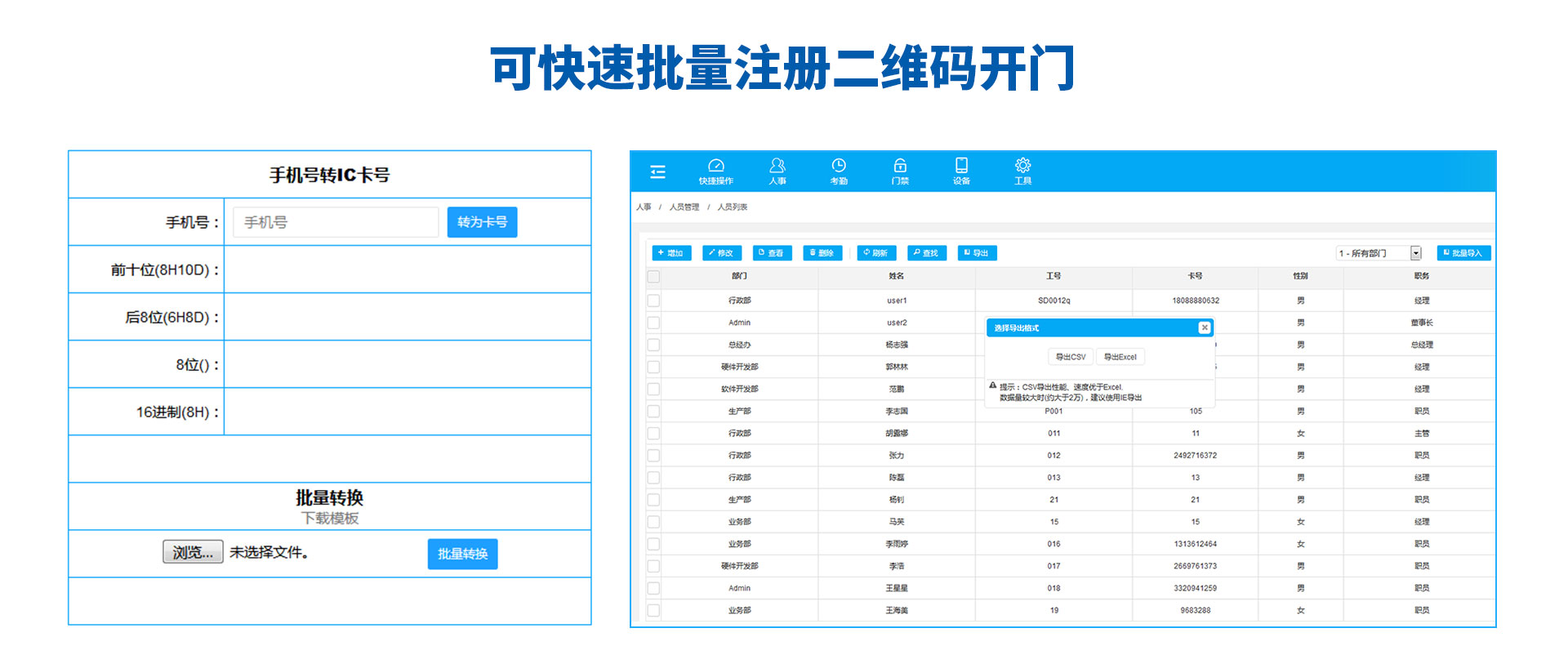The image size is (1568, 655).
Task: Select the card number 9683288 cell
Action: coord(1196,610)
